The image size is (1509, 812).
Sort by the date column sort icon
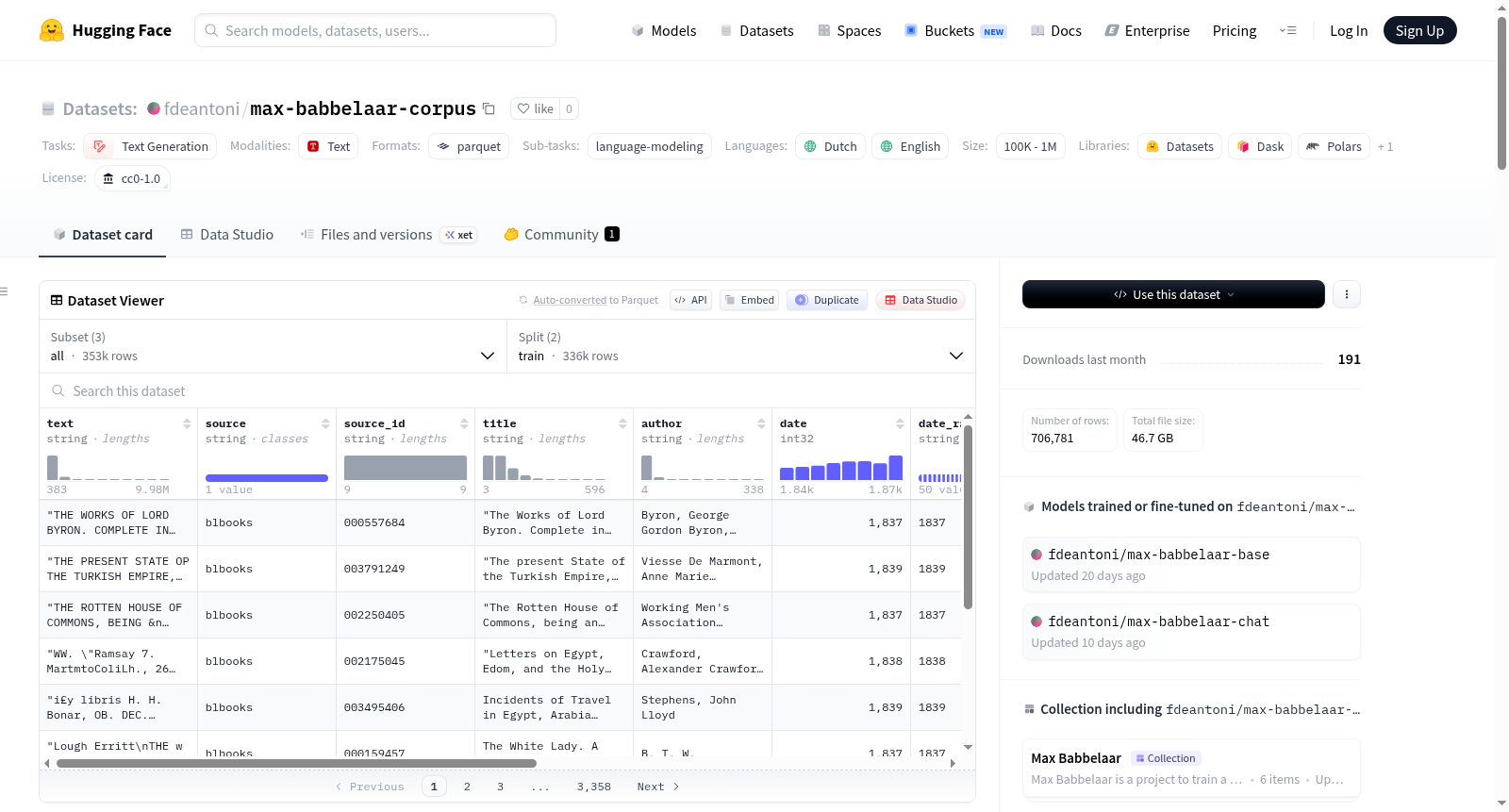pos(900,423)
